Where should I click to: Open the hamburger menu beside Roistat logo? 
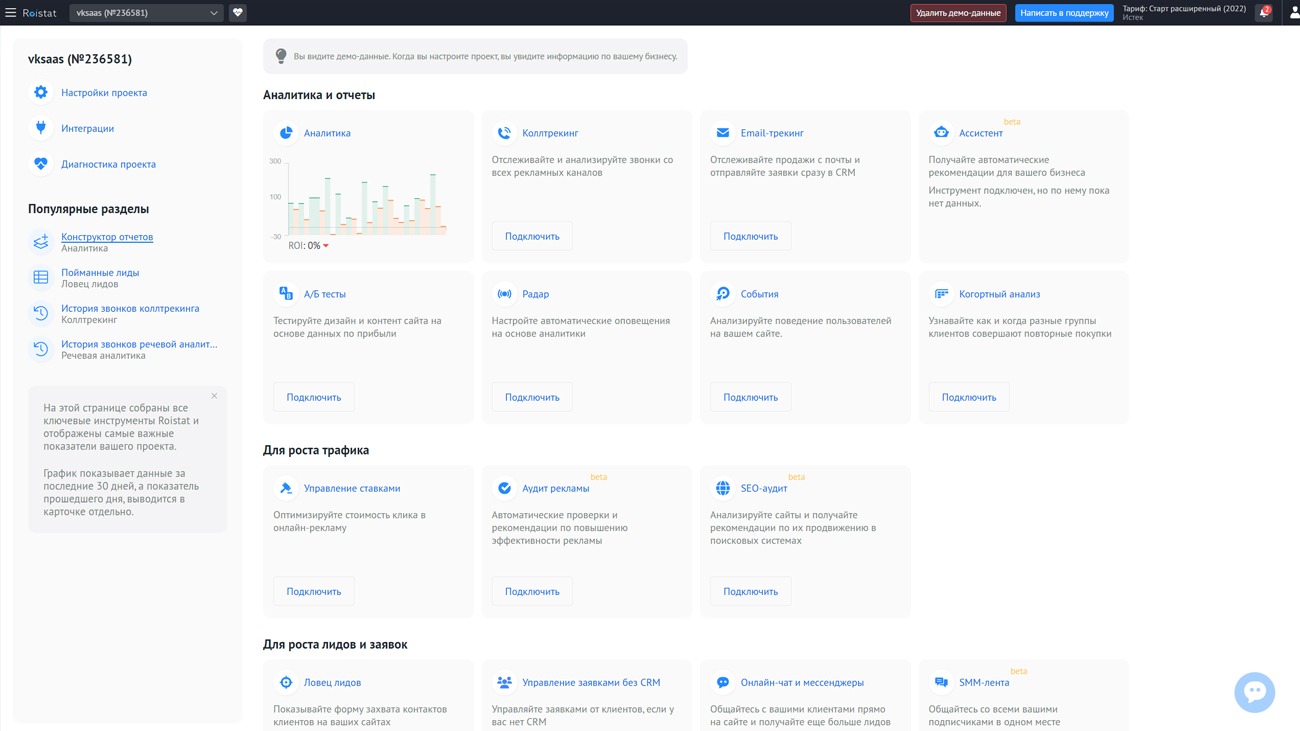11,13
